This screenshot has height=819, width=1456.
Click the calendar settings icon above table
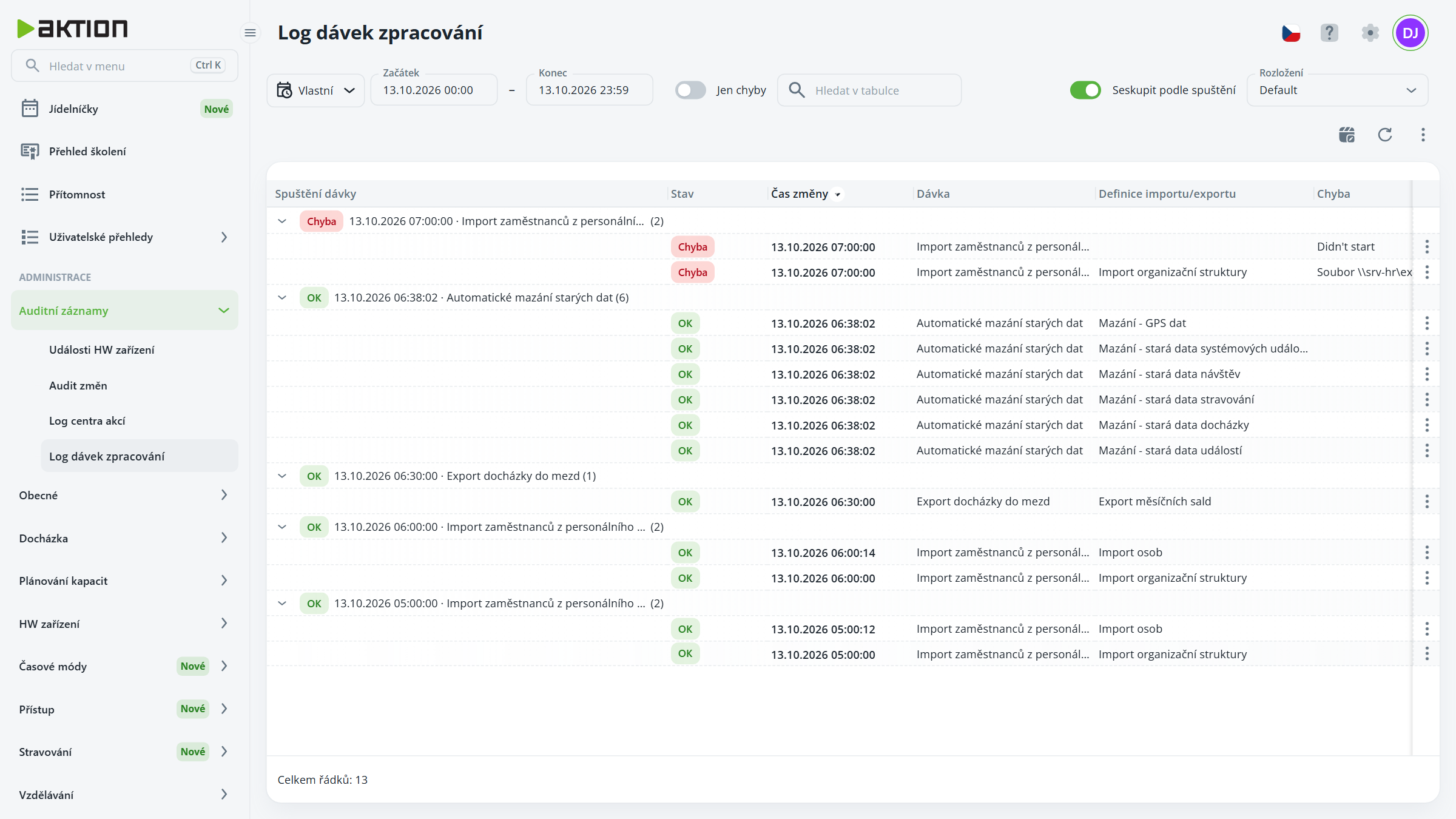(x=1347, y=135)
